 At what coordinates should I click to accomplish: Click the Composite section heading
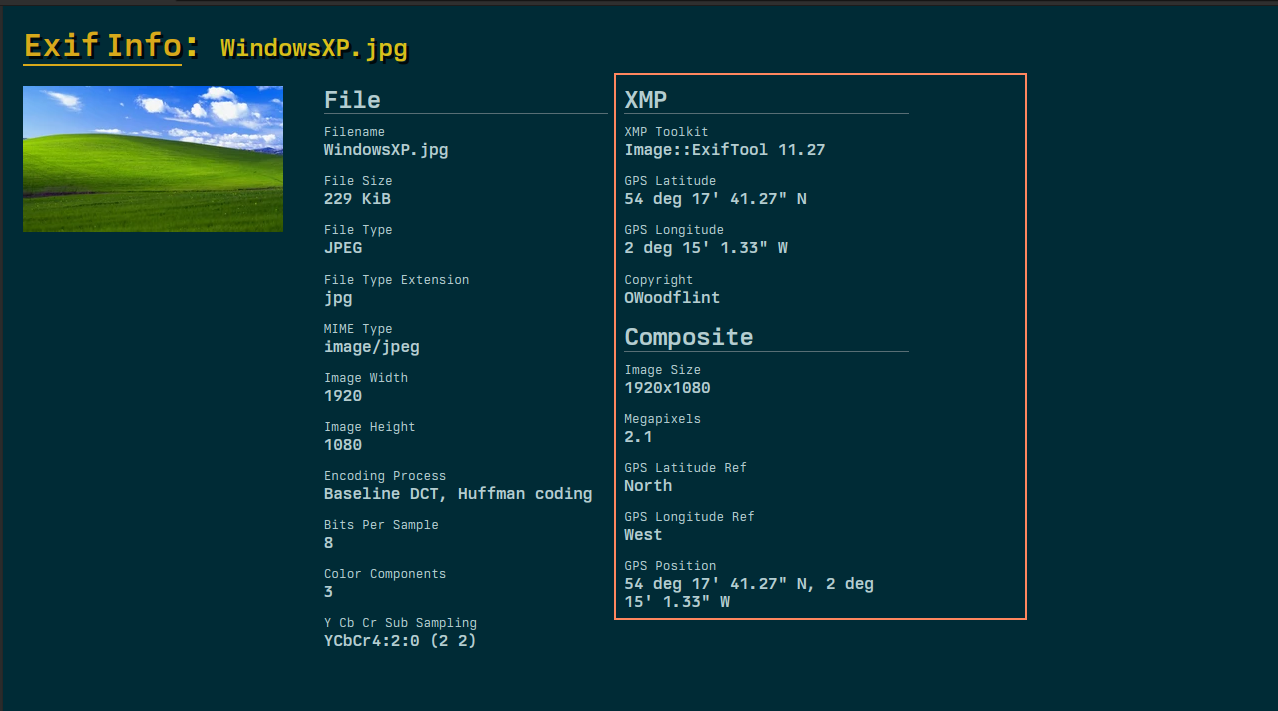pyautogui.click(x=688, y=337)
